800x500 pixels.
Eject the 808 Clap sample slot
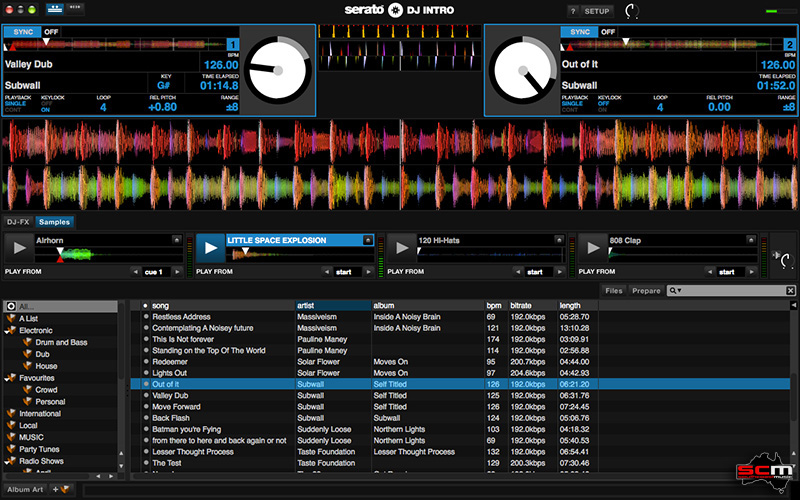[751, 240]
